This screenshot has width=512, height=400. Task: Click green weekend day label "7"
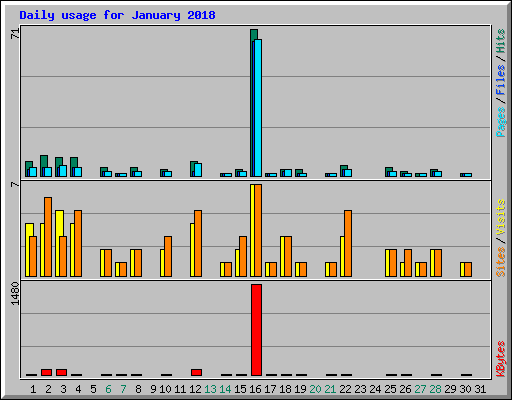(x=123, y=389)
